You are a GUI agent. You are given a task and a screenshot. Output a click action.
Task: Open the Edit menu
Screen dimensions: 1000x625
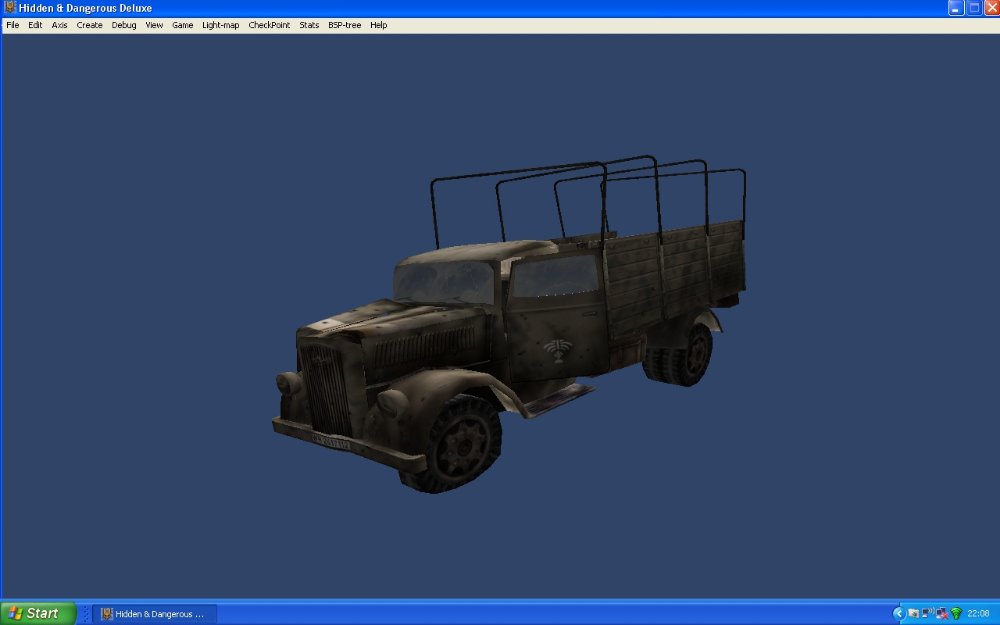pos(35,25)
